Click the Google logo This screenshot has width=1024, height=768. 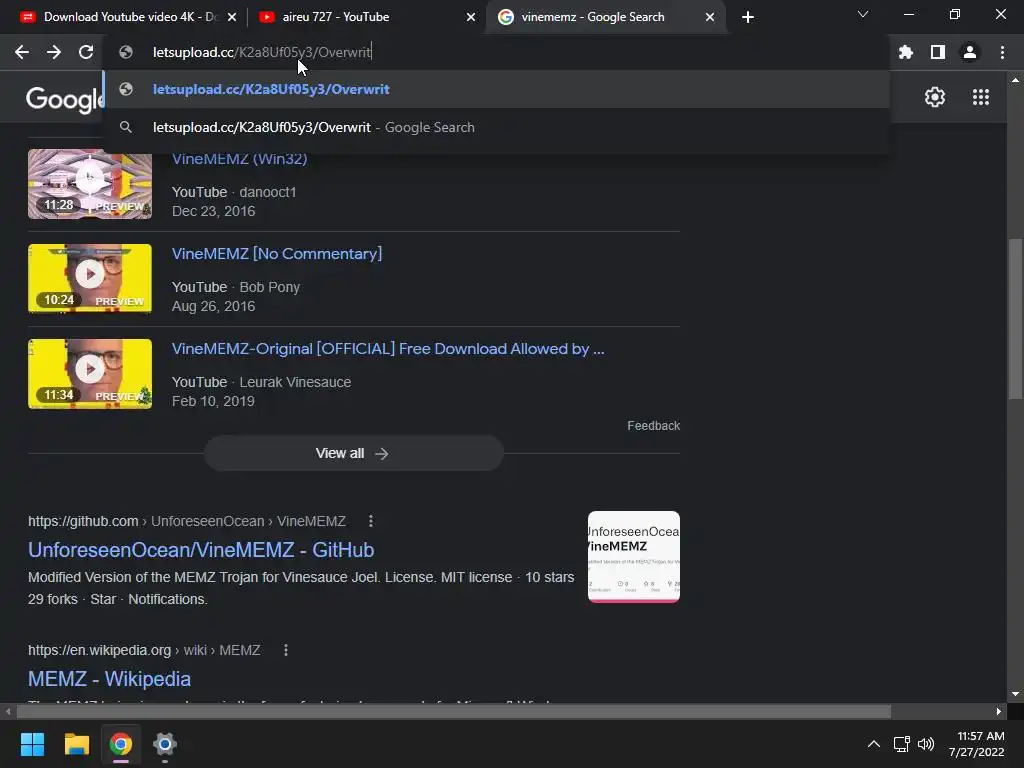[x=64, y=99]
